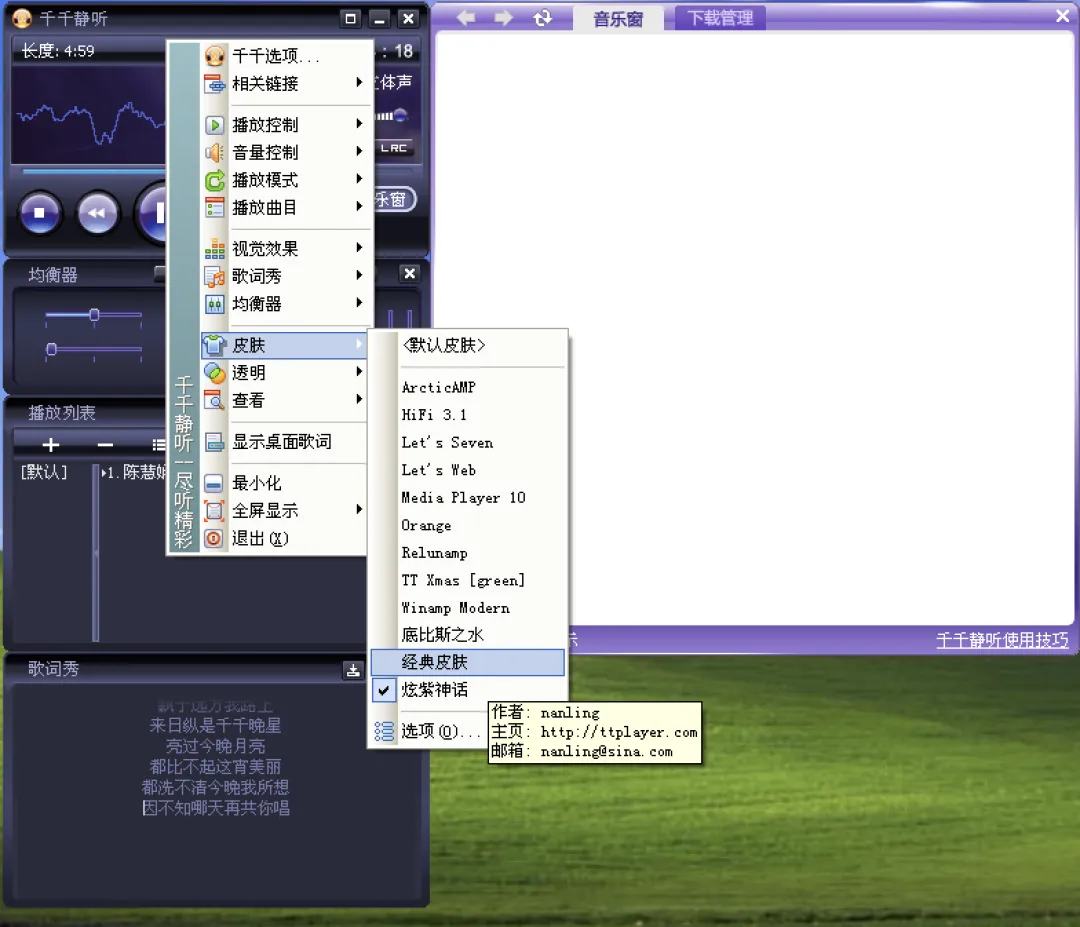1080x927 pixels.
Task: Stop playback with the stop button
Action: (39, 213)
